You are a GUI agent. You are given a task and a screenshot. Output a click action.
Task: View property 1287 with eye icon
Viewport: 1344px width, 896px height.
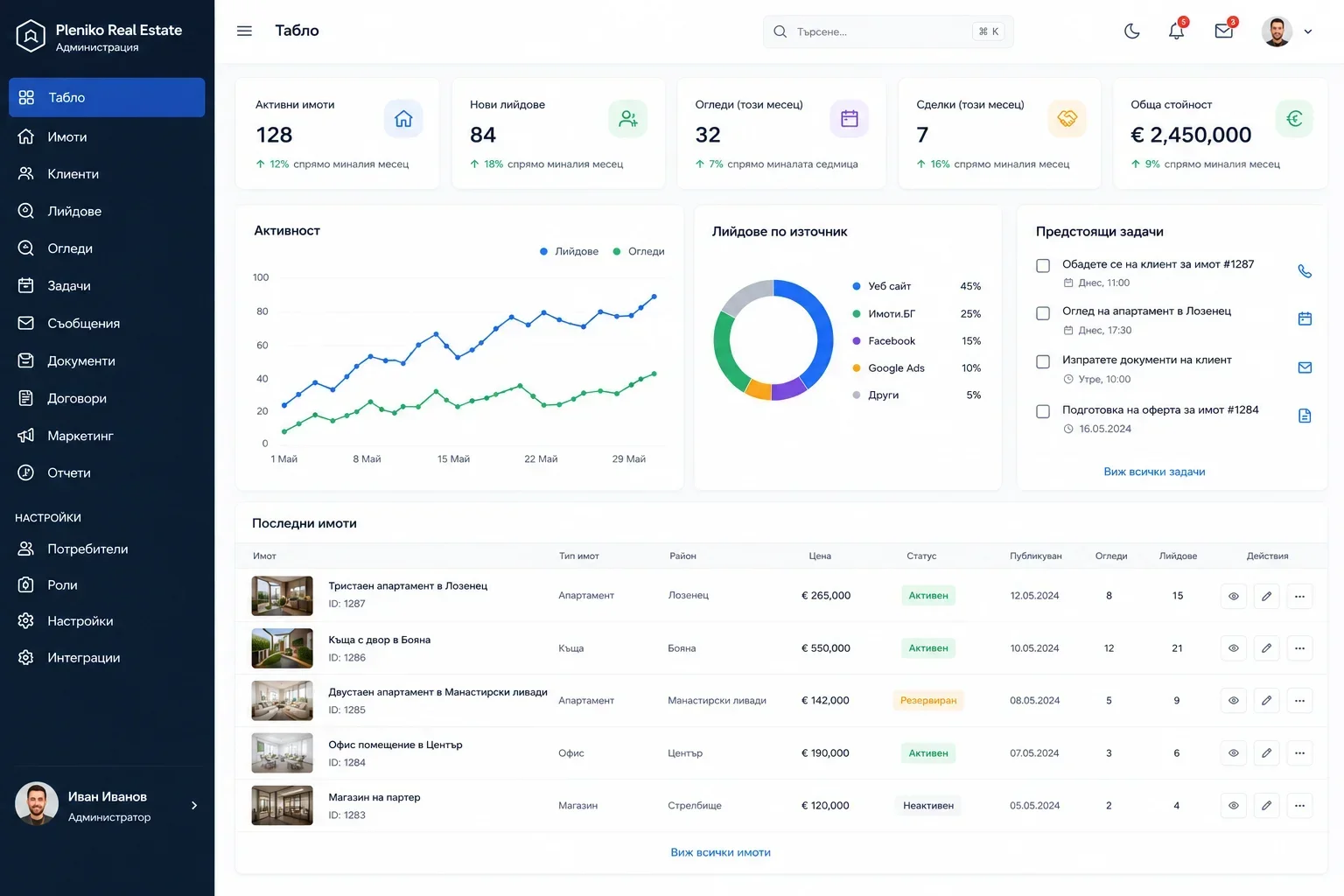(x=1233, y=596)
